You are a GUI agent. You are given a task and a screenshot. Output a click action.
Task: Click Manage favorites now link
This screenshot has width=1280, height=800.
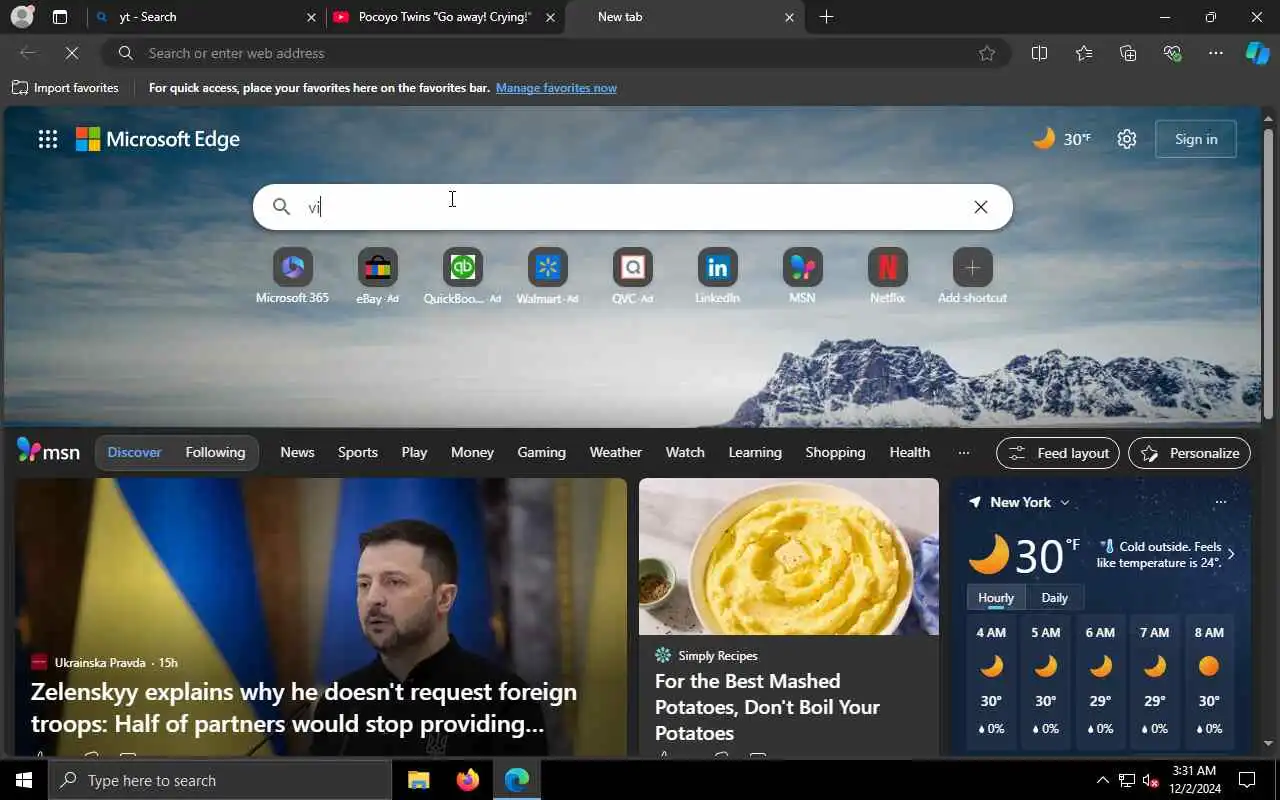pyautogui.click(x=556, y=88)
